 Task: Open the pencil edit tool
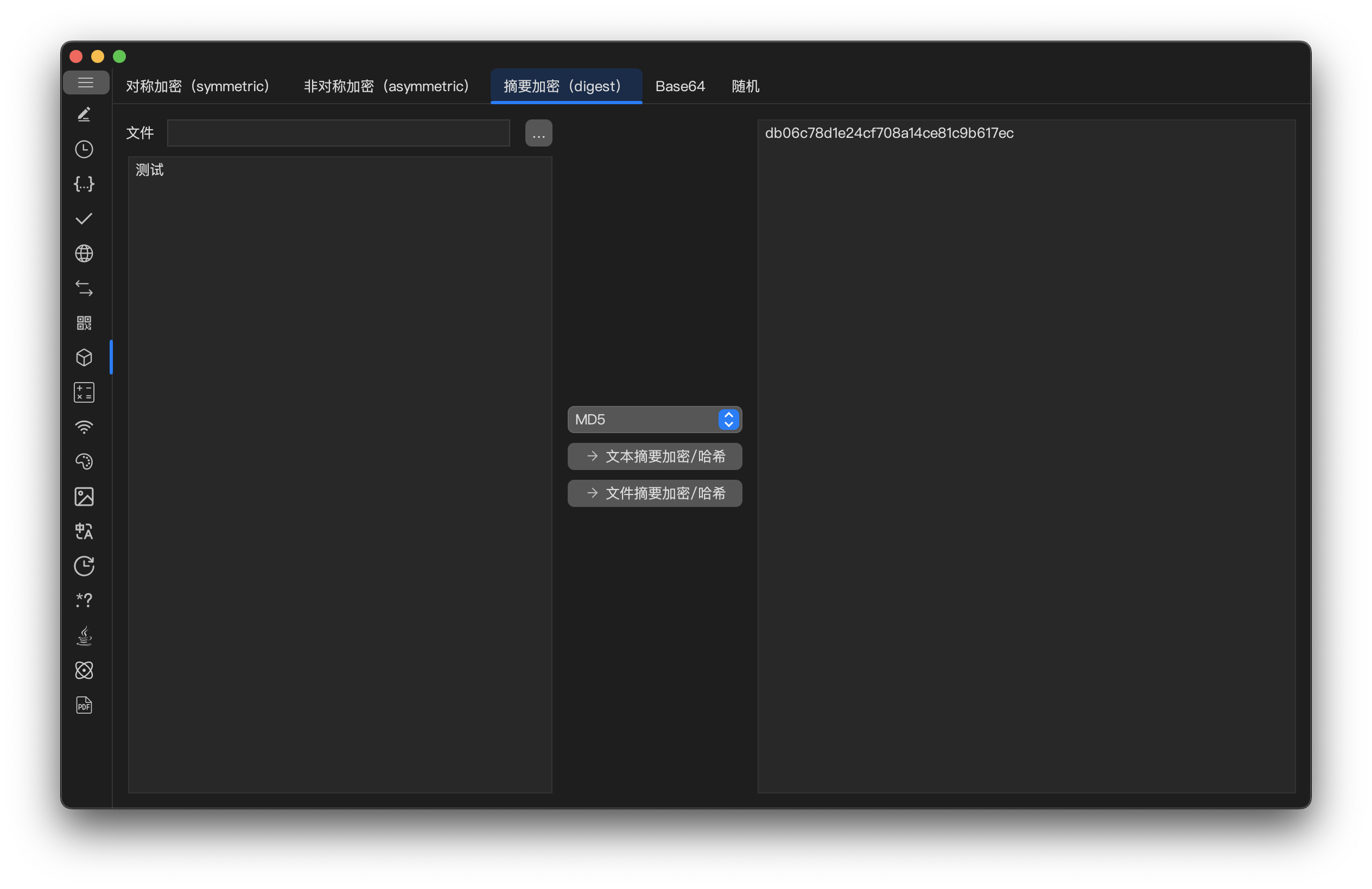(84, 115)
